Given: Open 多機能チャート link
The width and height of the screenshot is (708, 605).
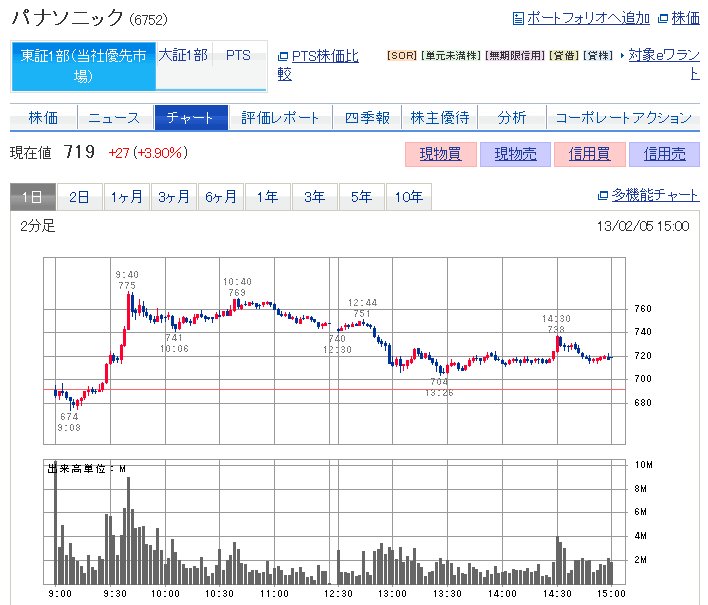Looking at the screenshot, I should point(656,195).
